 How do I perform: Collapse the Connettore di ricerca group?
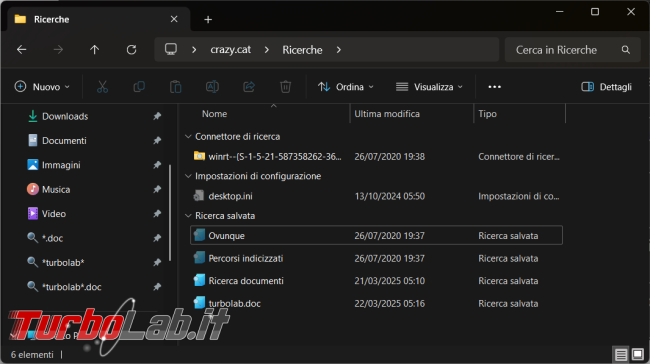pos(188,136)
